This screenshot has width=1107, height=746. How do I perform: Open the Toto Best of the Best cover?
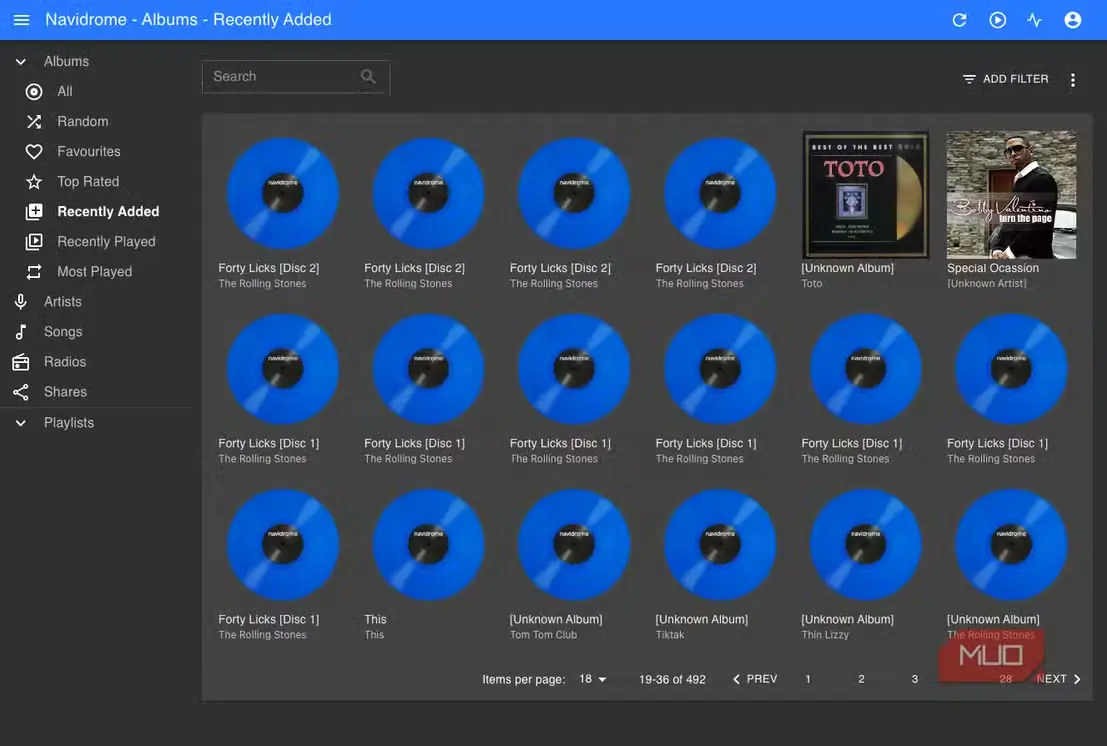[x=865, y=195]
